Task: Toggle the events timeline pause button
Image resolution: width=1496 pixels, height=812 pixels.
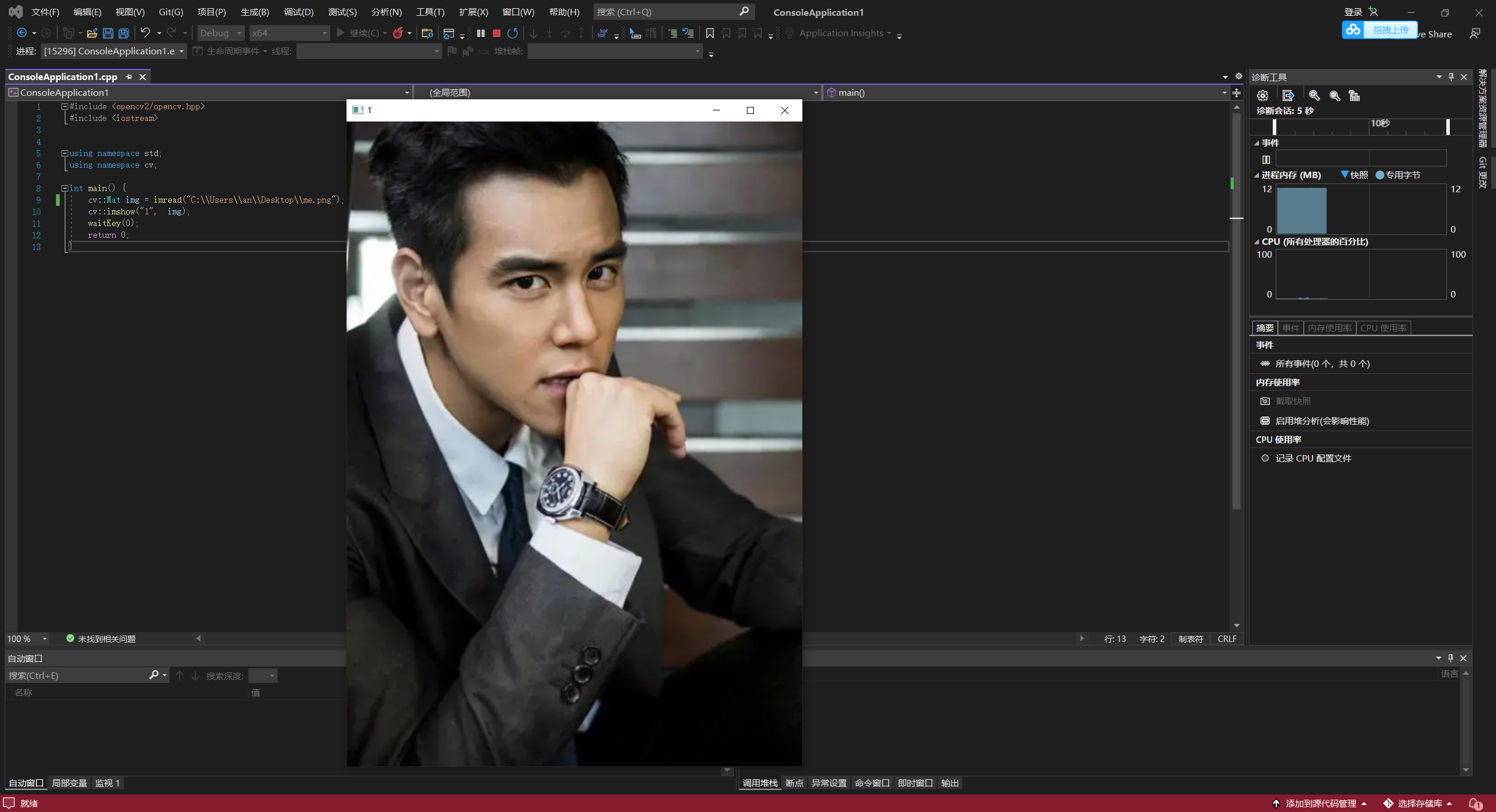Action: [1266, 159]
